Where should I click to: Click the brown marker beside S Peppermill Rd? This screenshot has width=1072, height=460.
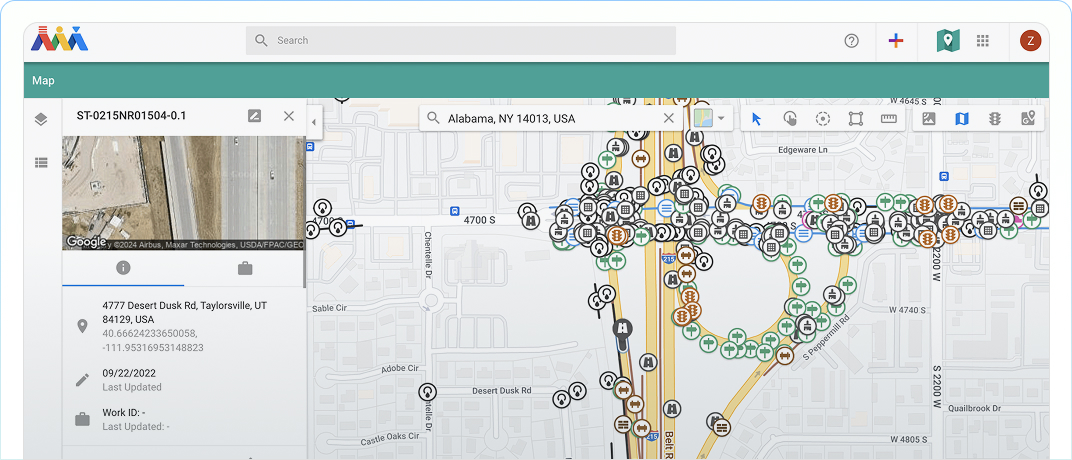coord(785,354)
